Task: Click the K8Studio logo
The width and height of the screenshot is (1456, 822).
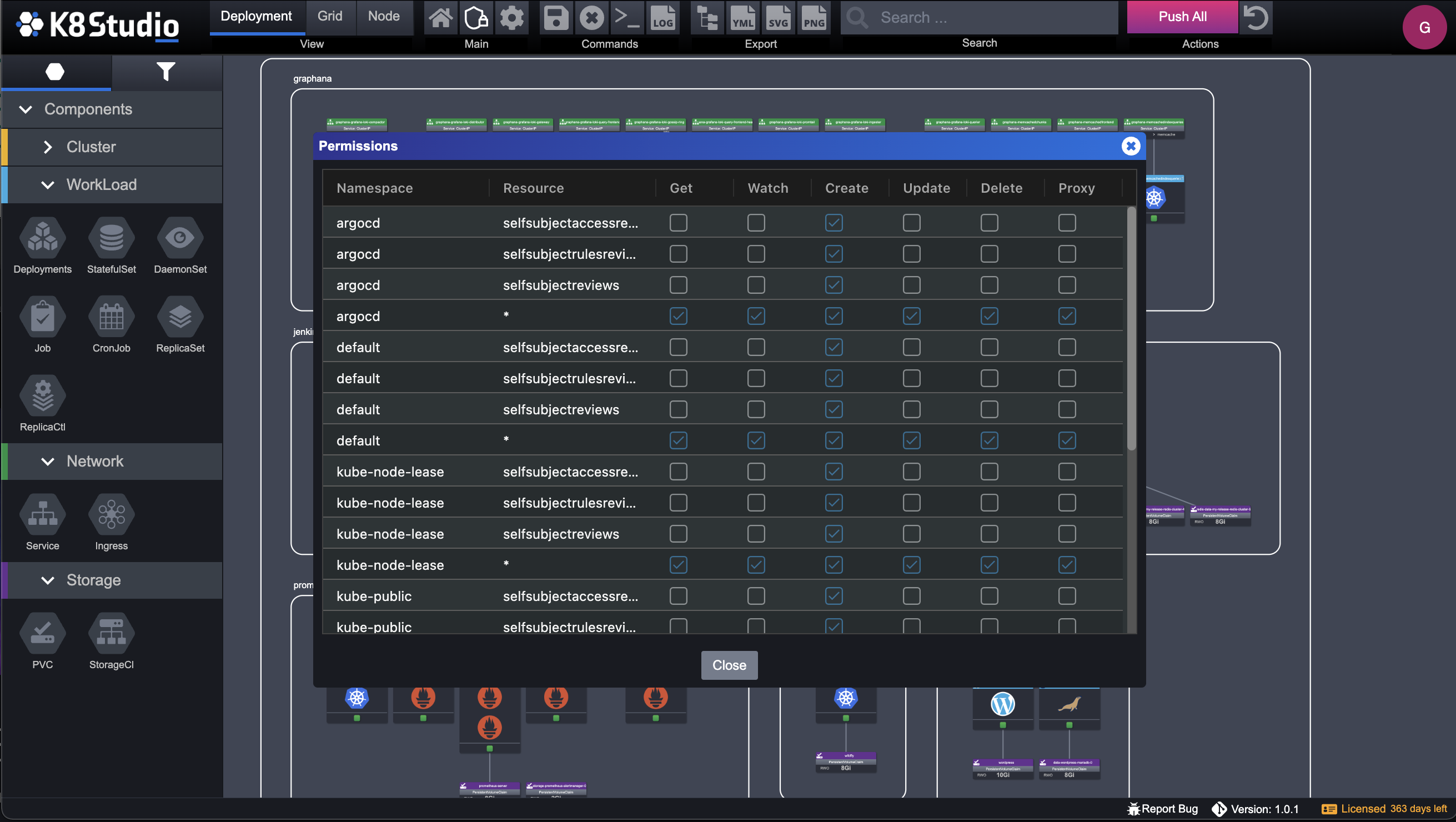Action: pos(98,26)
